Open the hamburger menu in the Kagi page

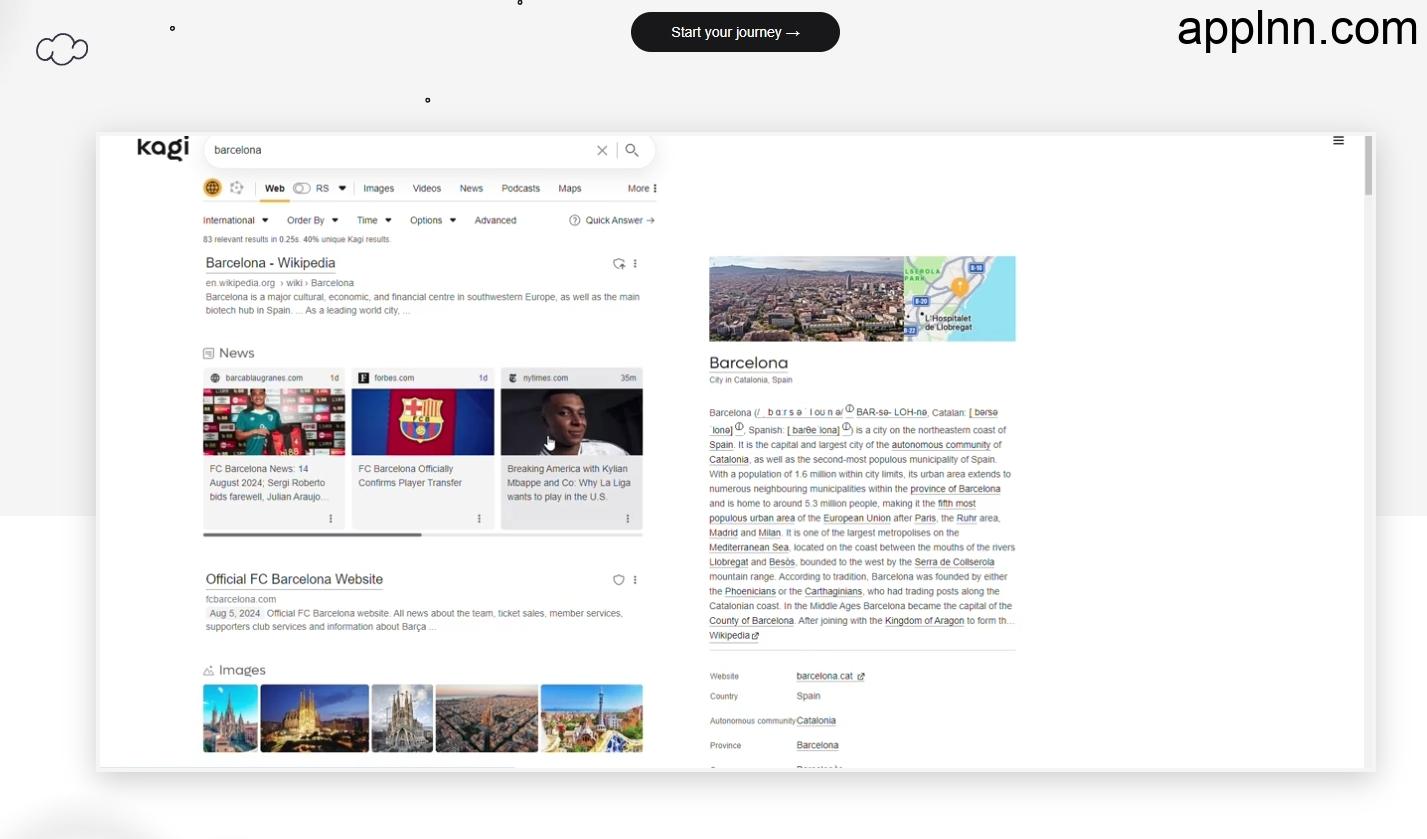(1338, 141)
